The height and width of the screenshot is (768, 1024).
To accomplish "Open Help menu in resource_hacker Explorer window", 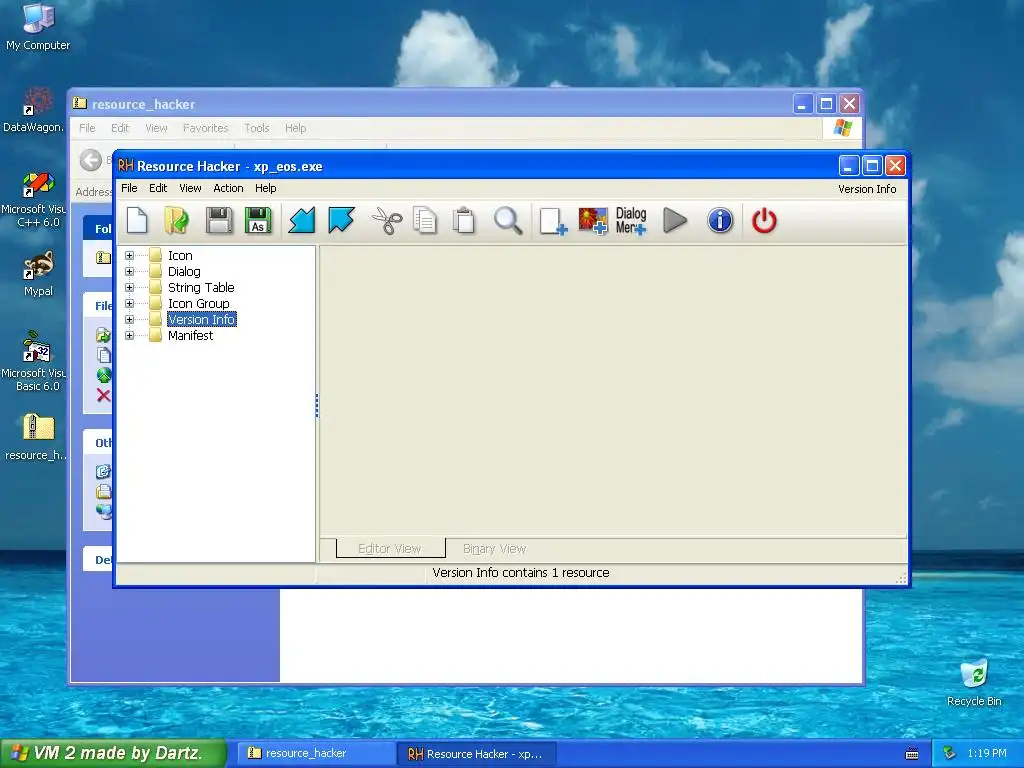I will [295, 128].
